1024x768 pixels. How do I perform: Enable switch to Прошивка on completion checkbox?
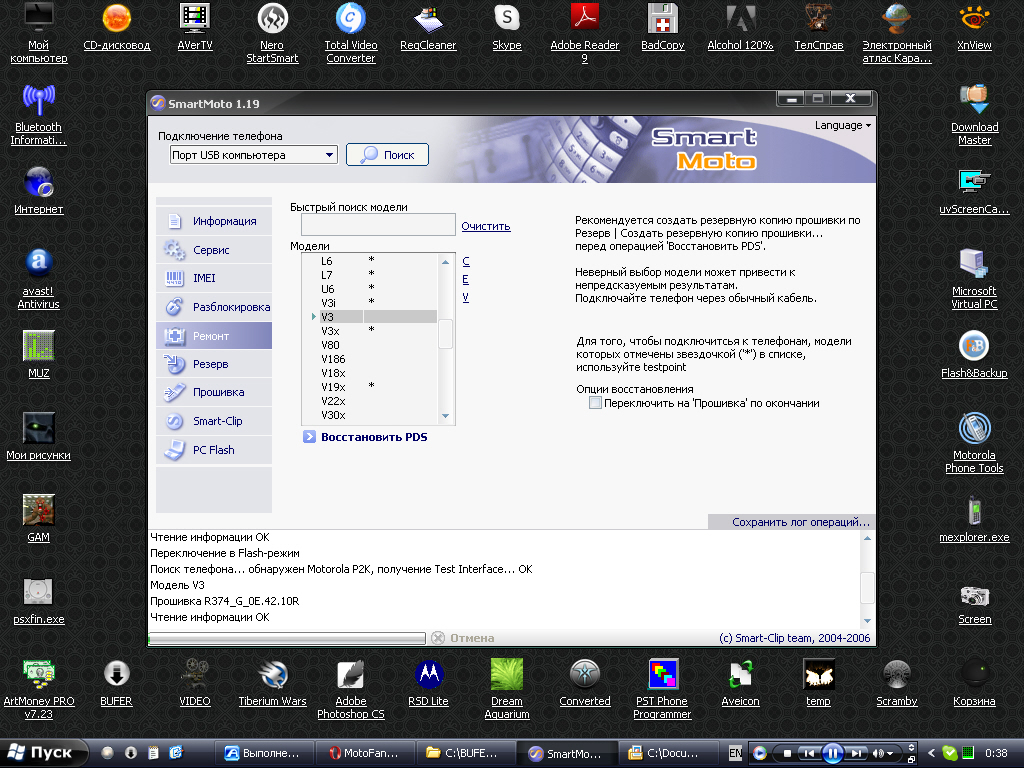pos(595,403)
